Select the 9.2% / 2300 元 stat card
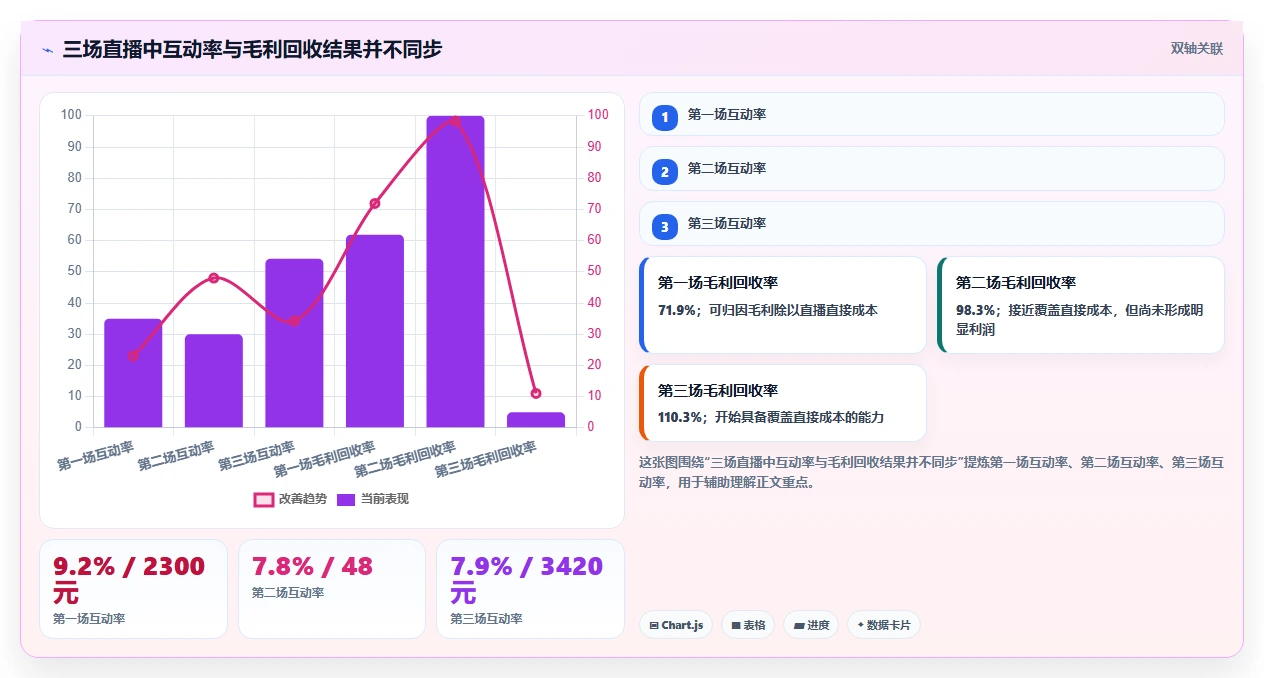Image resolution: width=1264 pixels, height=678 pixels. pos(133,588)
